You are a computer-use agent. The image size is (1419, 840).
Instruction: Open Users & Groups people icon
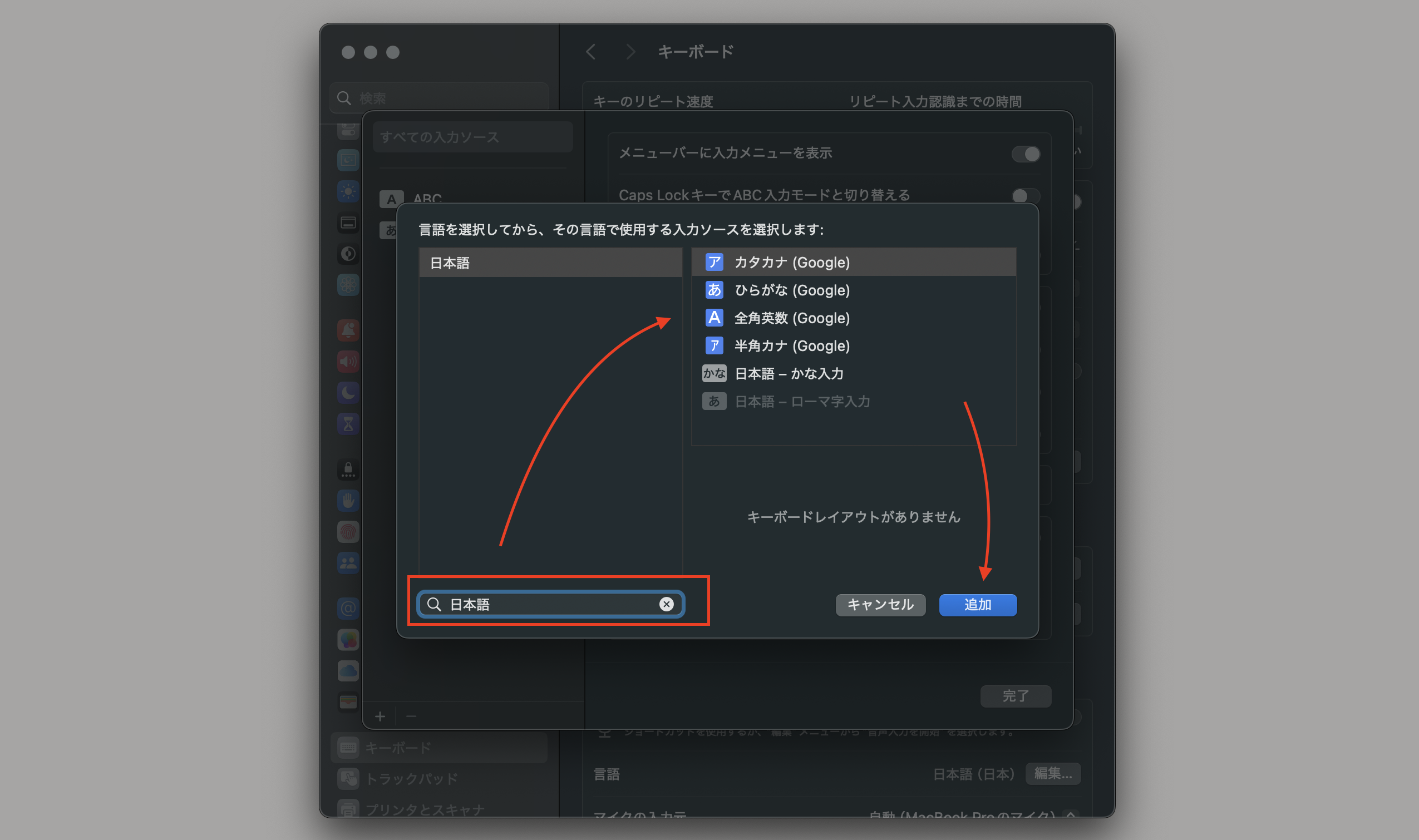(x=348, y=562)
